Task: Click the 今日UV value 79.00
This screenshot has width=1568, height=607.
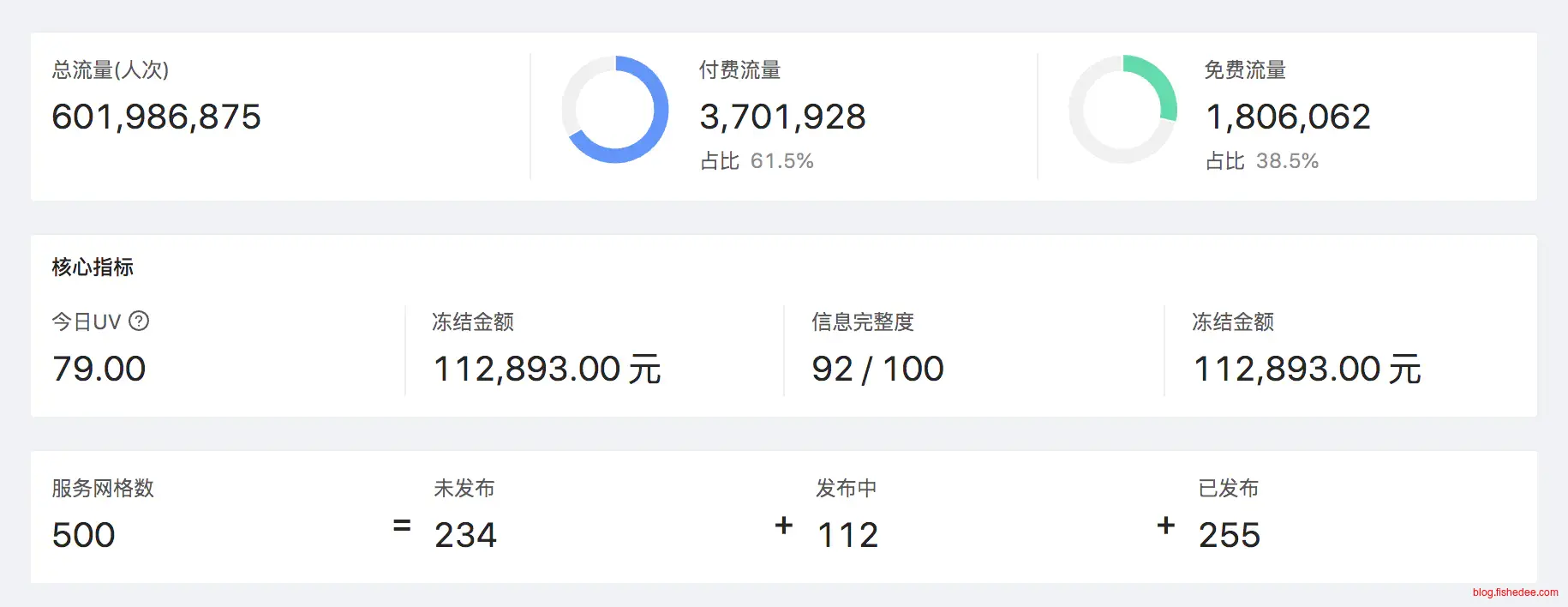Action: coord(99,369)
